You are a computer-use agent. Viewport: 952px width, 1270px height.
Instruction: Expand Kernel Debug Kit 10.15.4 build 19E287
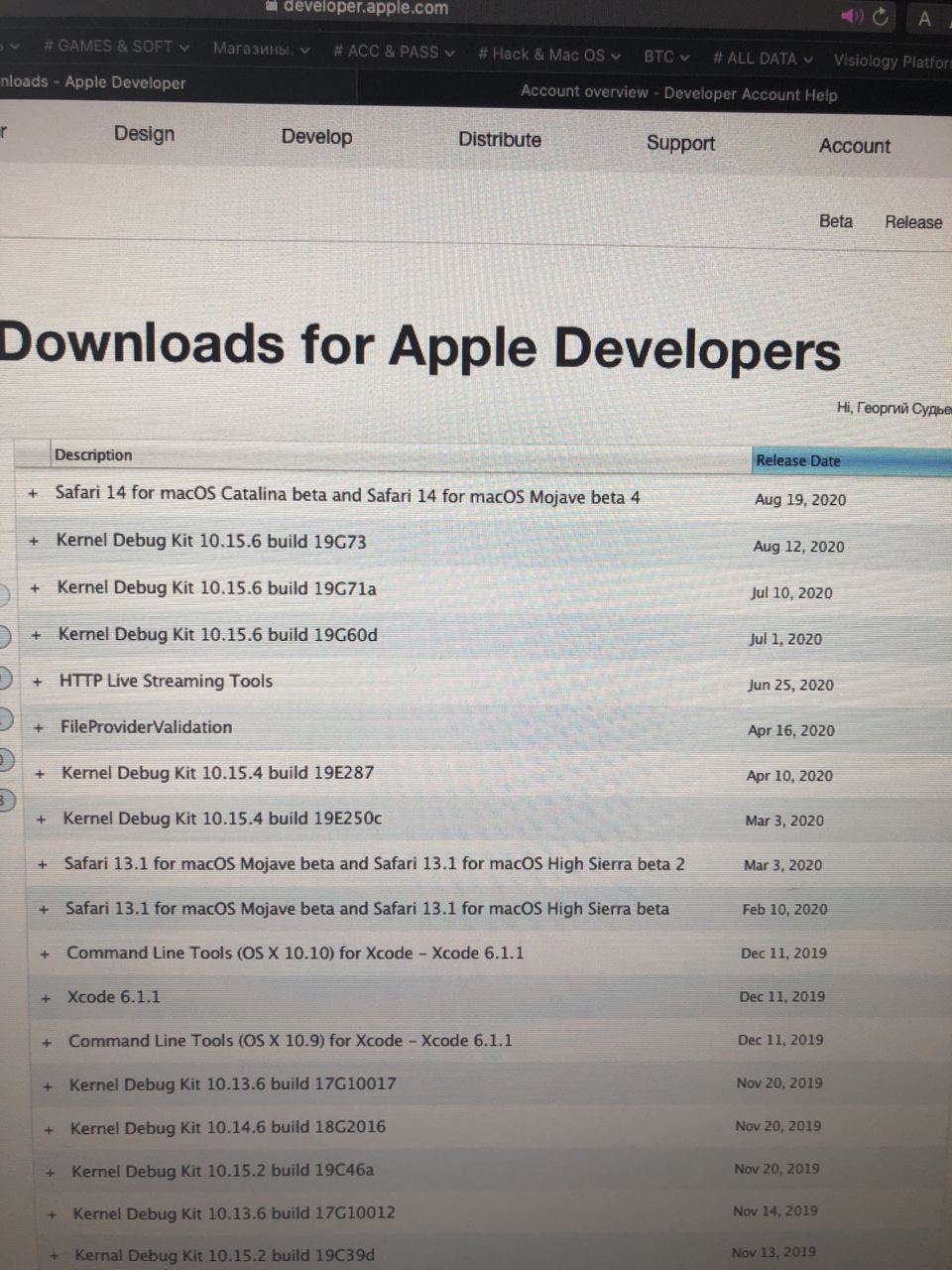[x=40, y=774]
